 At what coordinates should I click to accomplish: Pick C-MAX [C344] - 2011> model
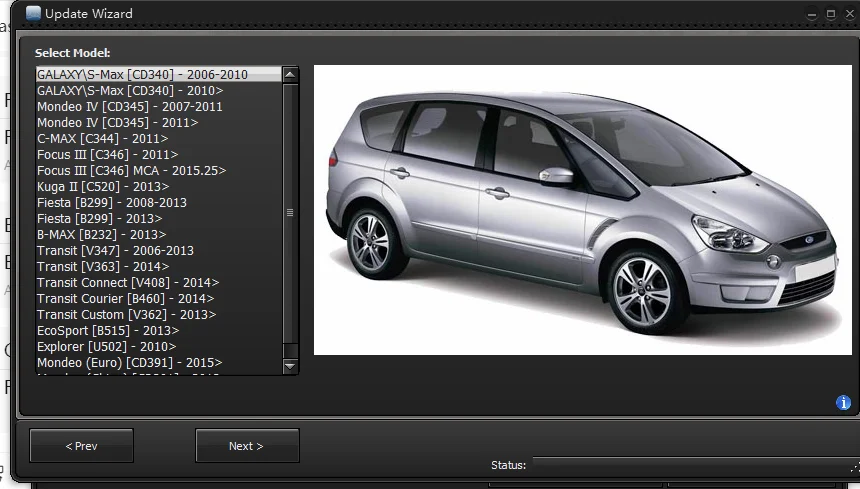pos(159,139)
